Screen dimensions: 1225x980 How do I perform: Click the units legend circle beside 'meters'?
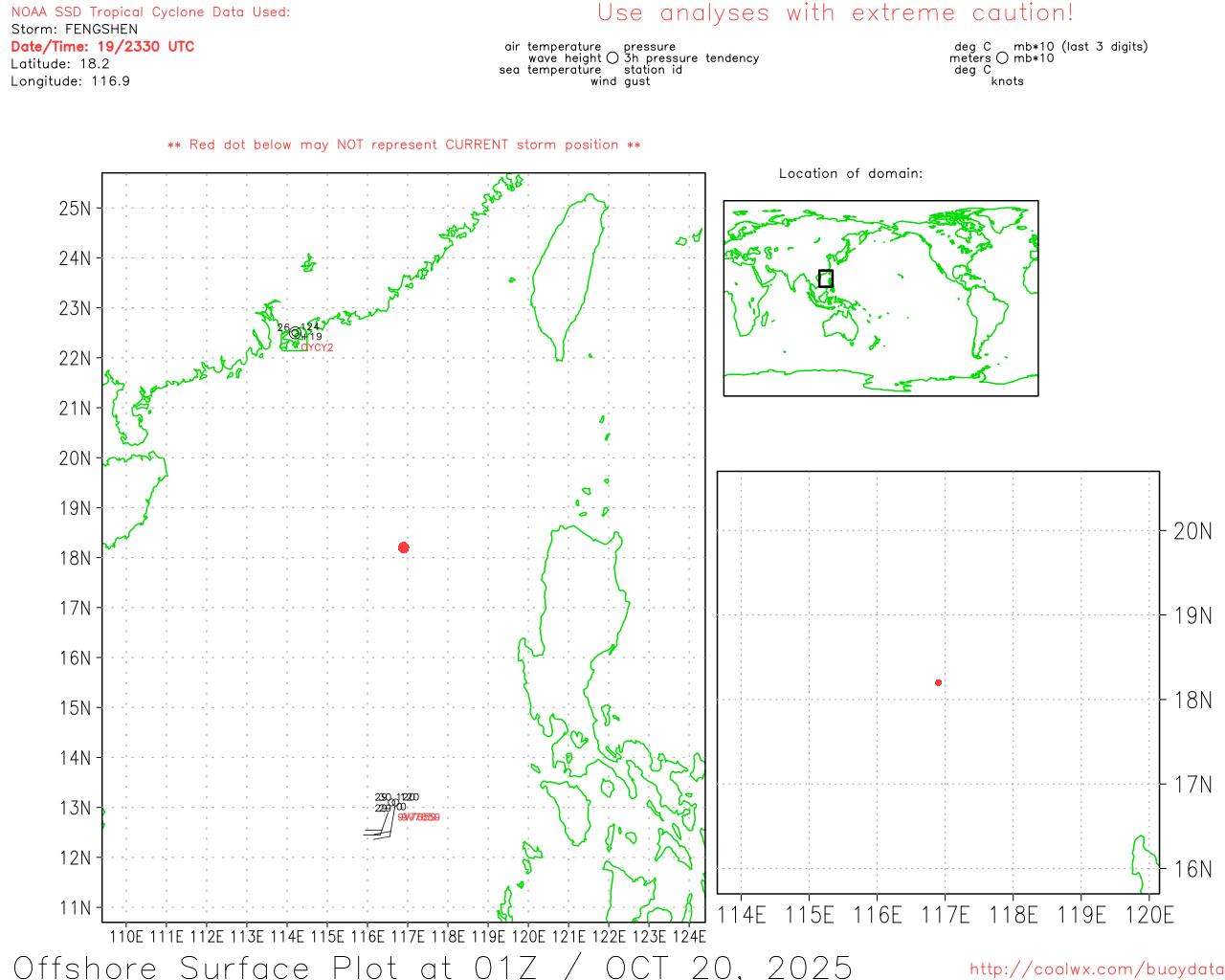1002,58
